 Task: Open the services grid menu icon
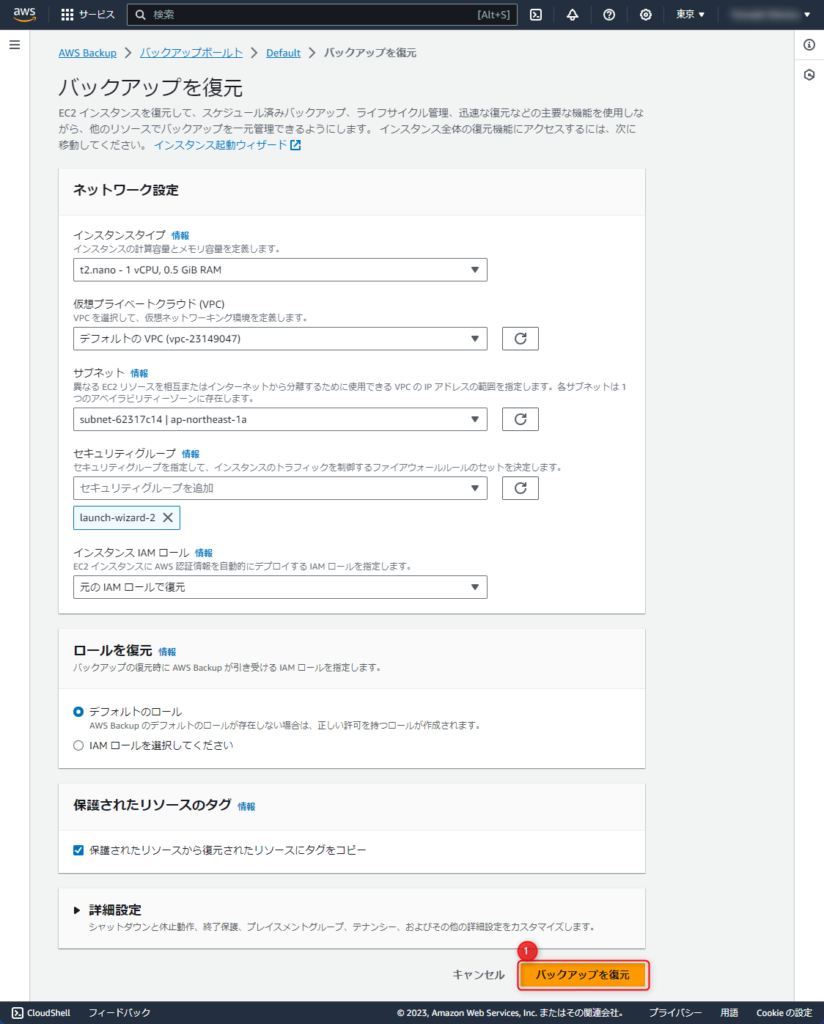click(x=67, y=14)
